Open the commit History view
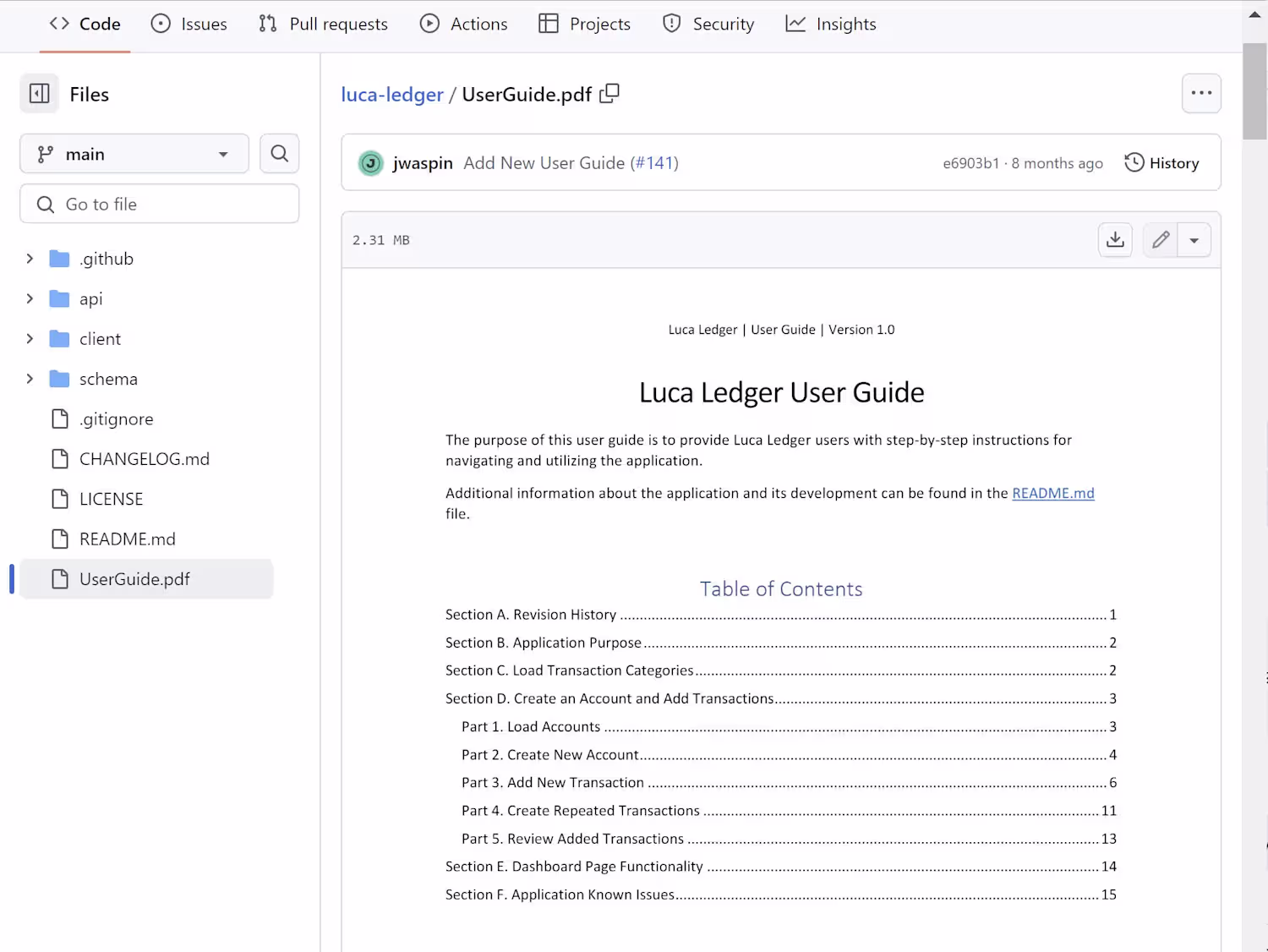Screen dimensions: 1268x952 (1161, 163)
